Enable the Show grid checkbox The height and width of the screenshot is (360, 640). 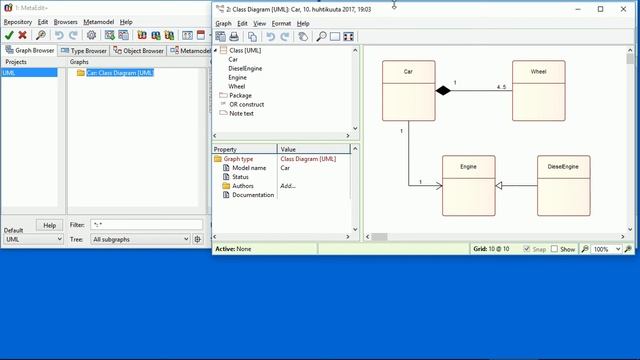(x=554, y=249)
